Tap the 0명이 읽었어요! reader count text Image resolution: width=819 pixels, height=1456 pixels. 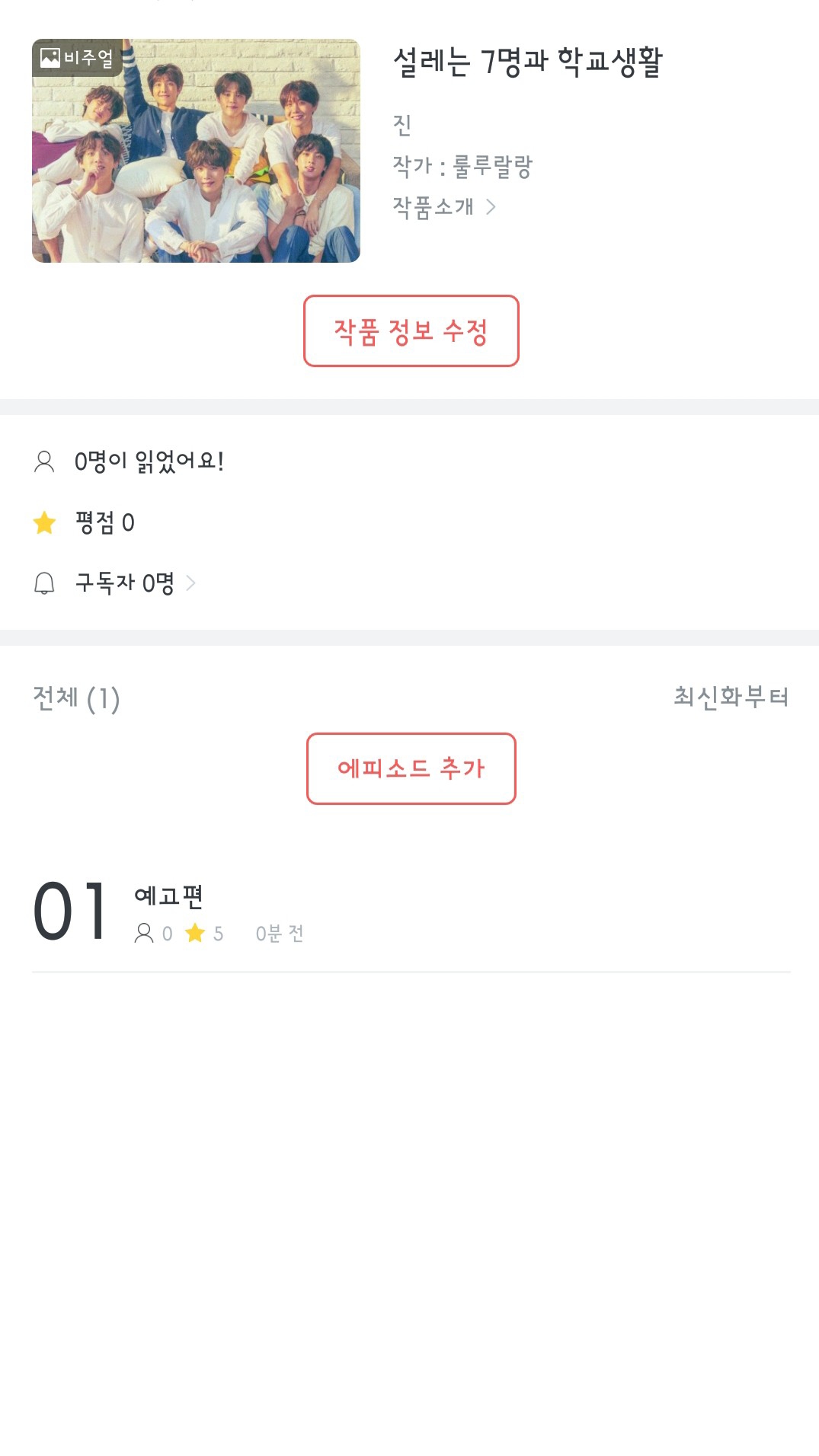pyautogui.click(x=149, y=461)
